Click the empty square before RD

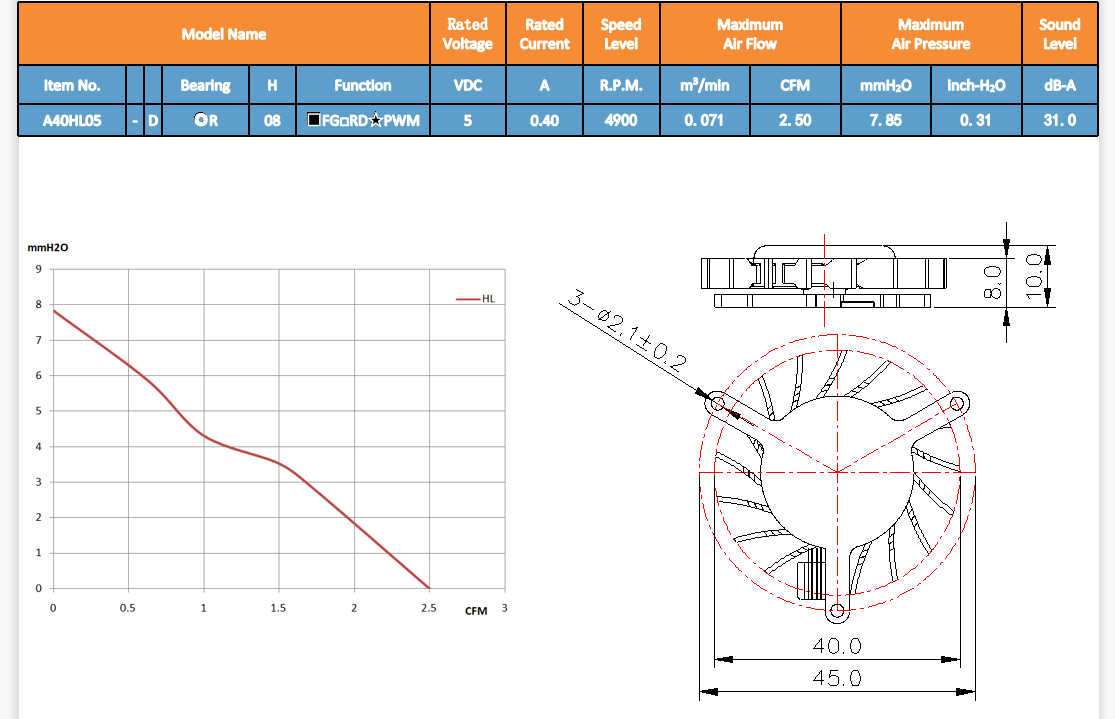(342, 121)
